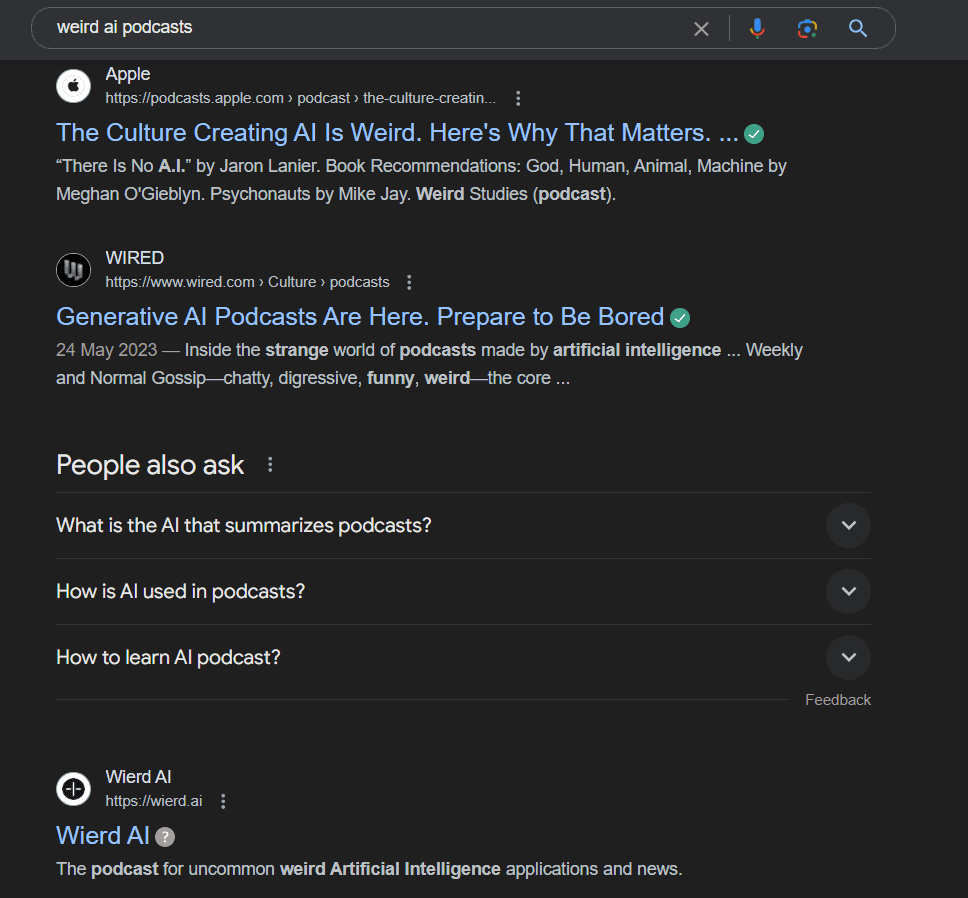This screenshot has height=898, width=968.
Task: Click the magnifying glass search button
Action: click(x=857, y=28)
